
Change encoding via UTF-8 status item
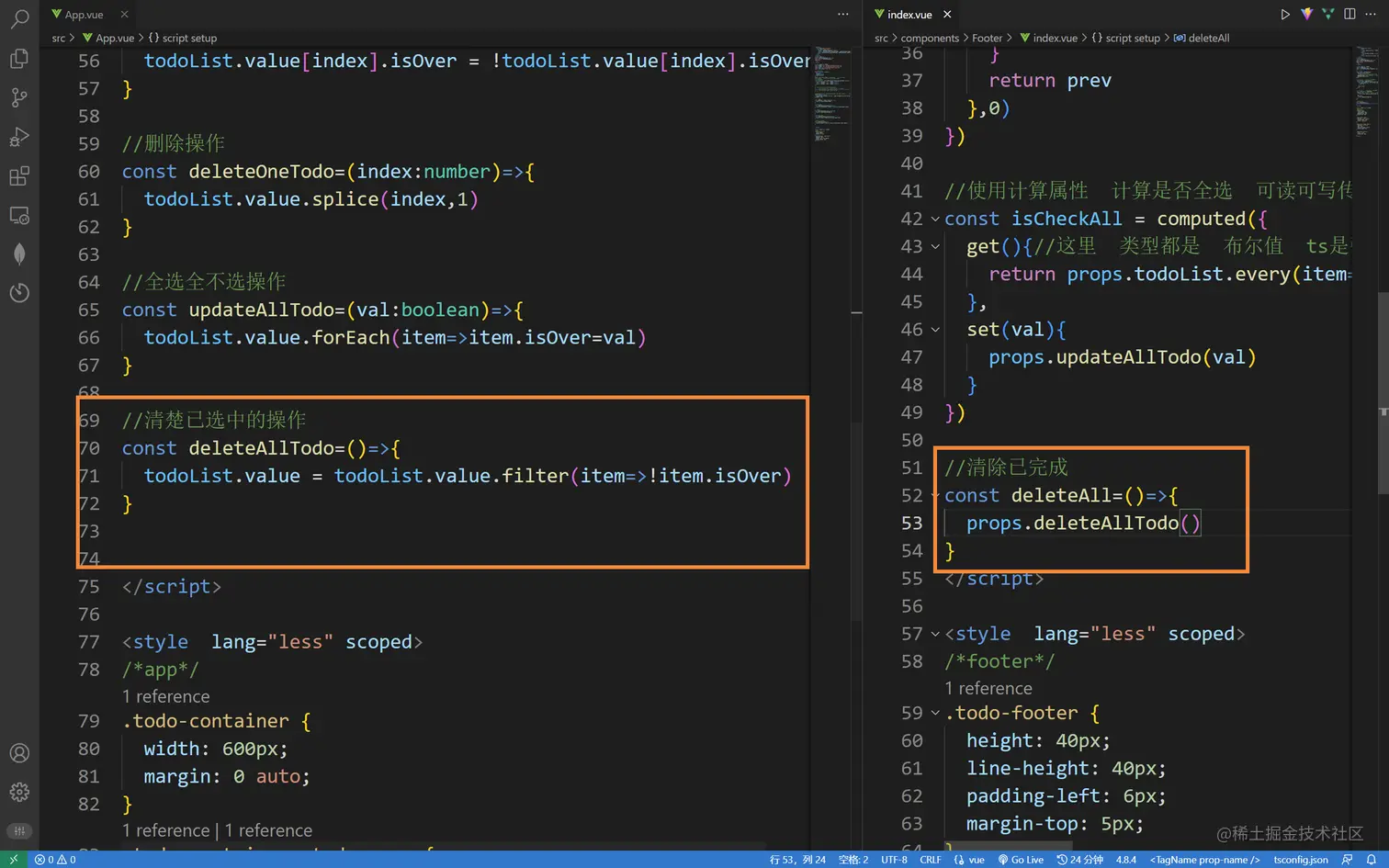[x=894, y=860]
